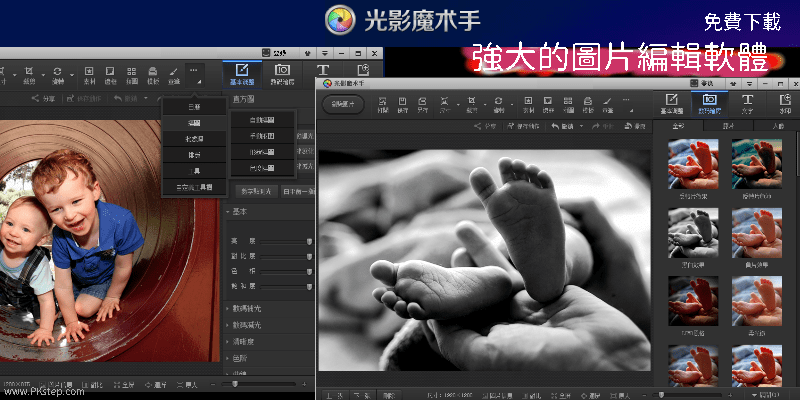Select the Crop (裁剪) tool in front window
800x400 pixels.
472,104
